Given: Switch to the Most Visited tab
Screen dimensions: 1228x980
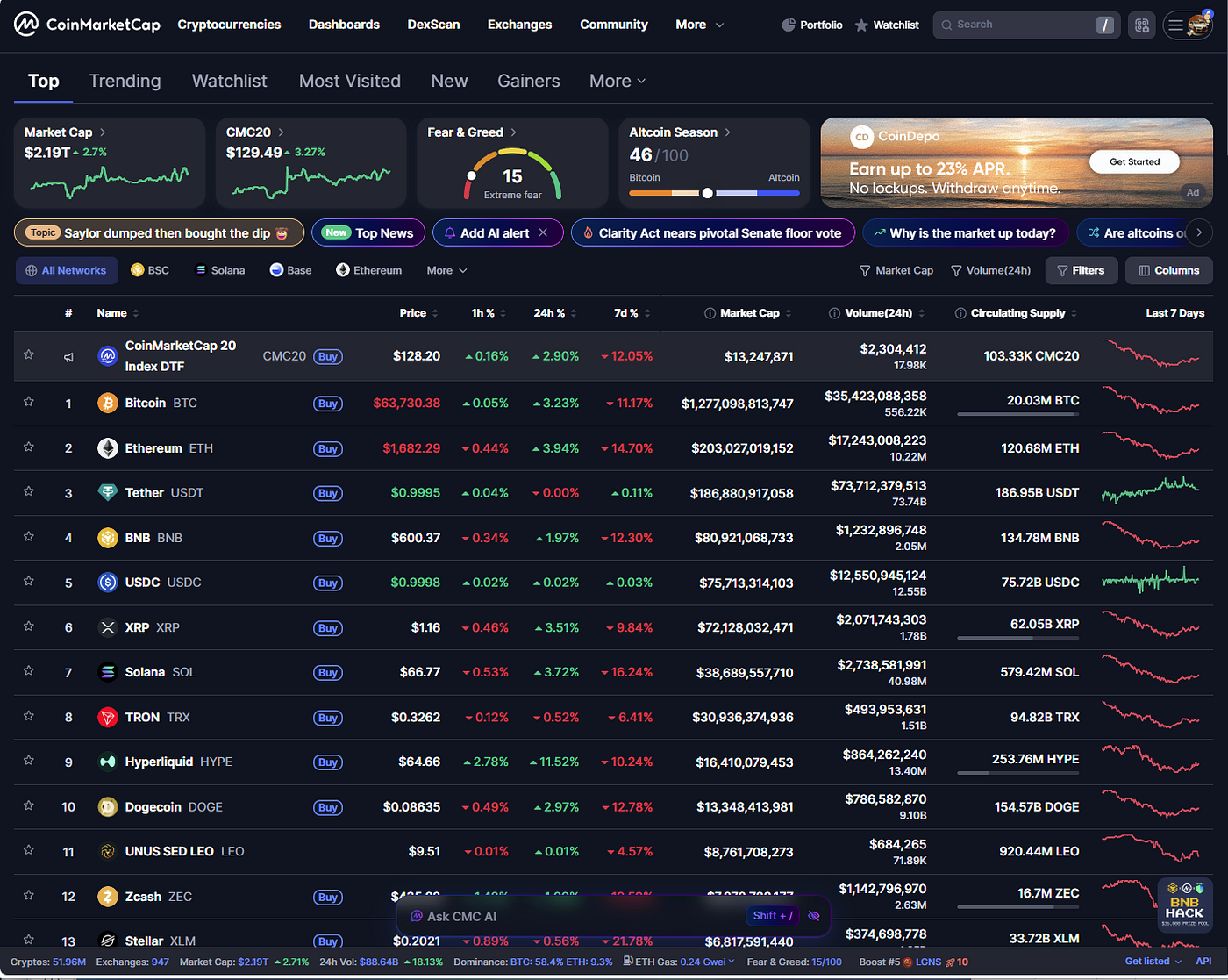Looking at the screenshot, I should pyautogui.click(x=350, y=81).
